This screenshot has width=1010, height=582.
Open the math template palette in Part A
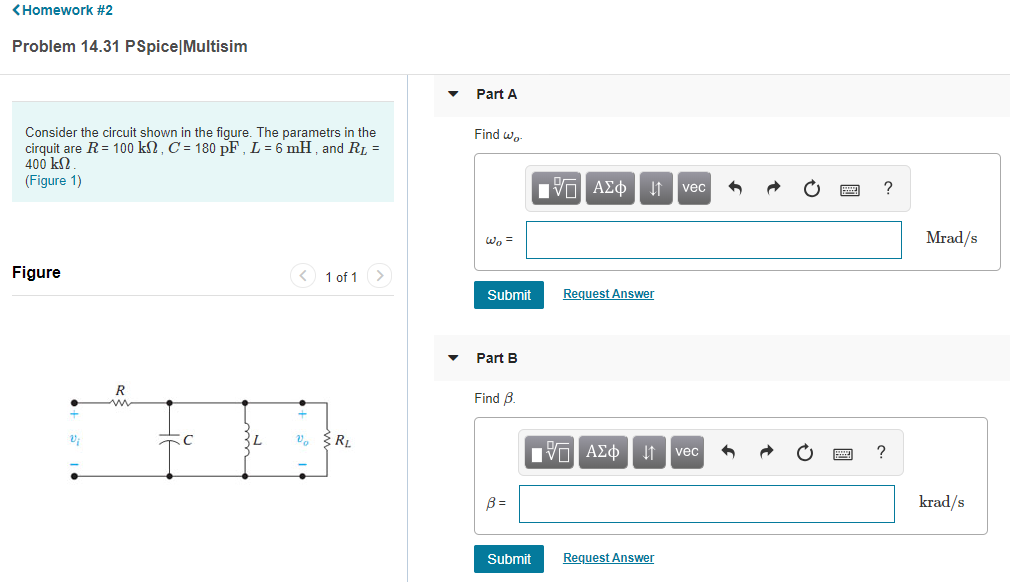pyautogui.click(x=556, y=188)
